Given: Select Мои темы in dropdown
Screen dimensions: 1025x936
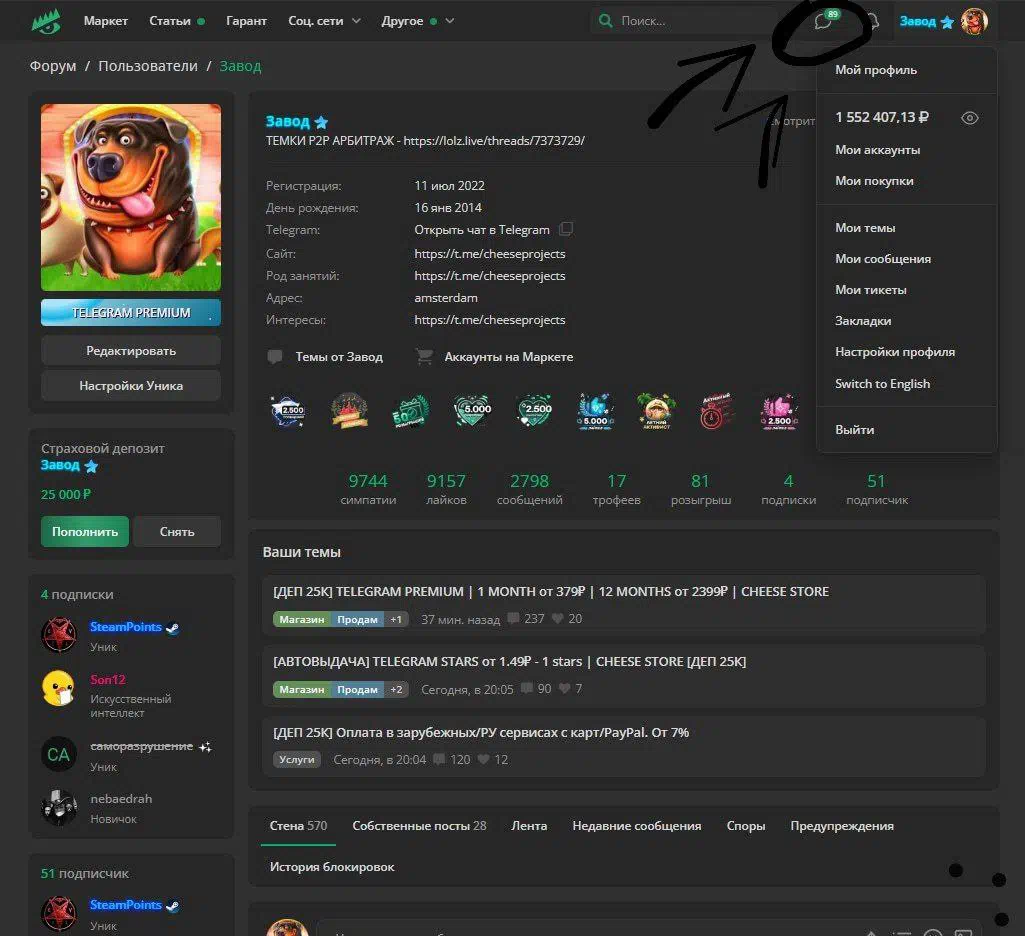Looking at the screenshot, I should [865, 228].
